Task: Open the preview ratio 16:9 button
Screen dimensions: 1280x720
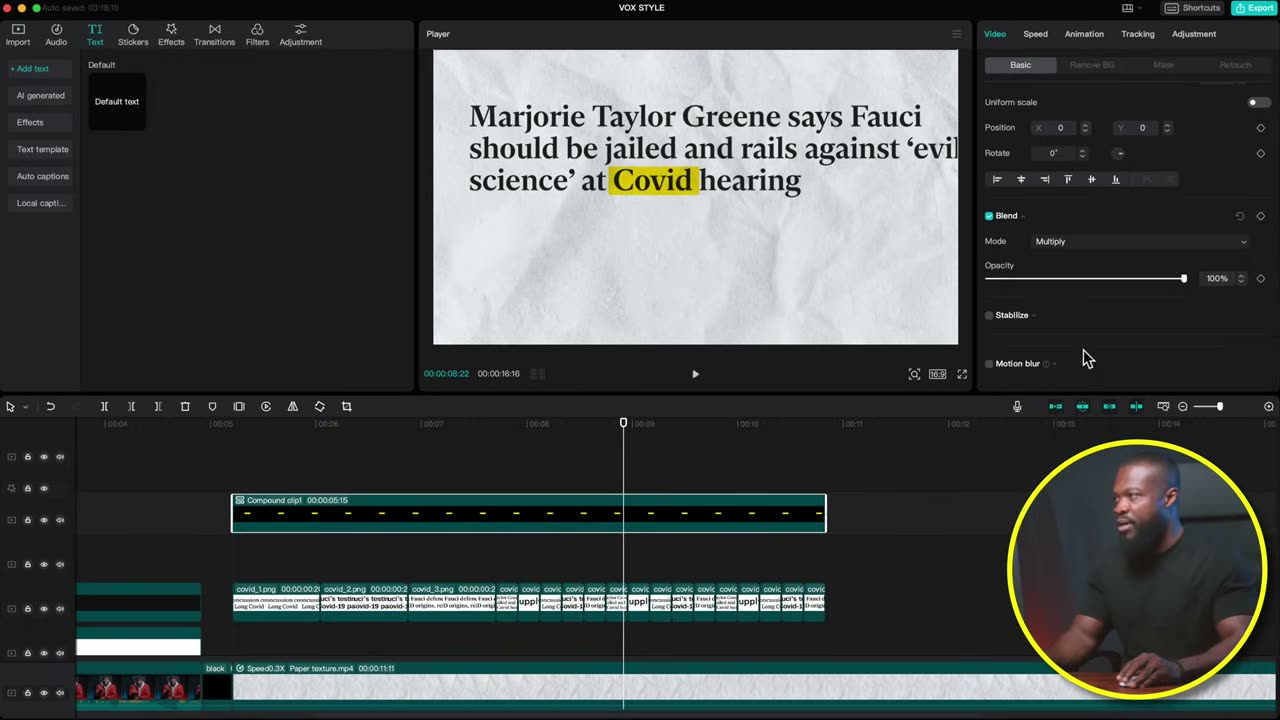Action: point(937,374)
